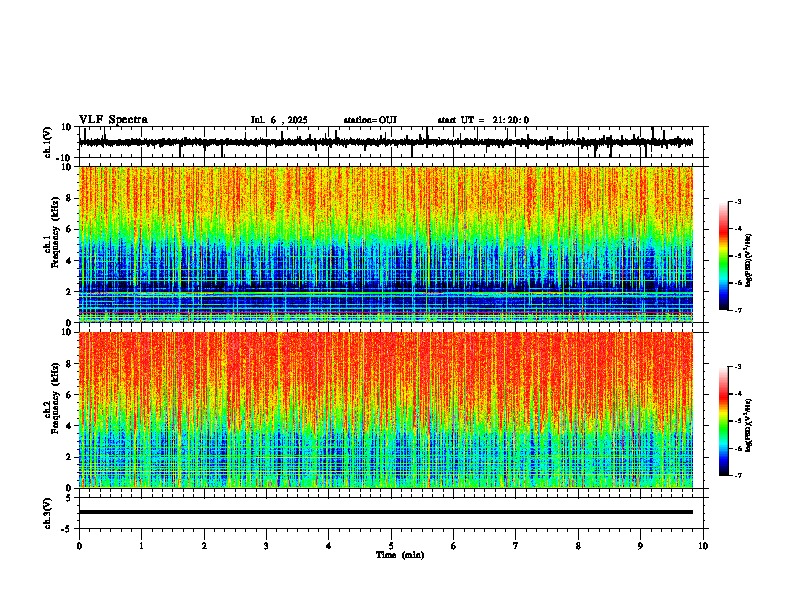The image size is (792, 612).
Task: Click the "5" tick on the time axis
Action: (391, 546)
